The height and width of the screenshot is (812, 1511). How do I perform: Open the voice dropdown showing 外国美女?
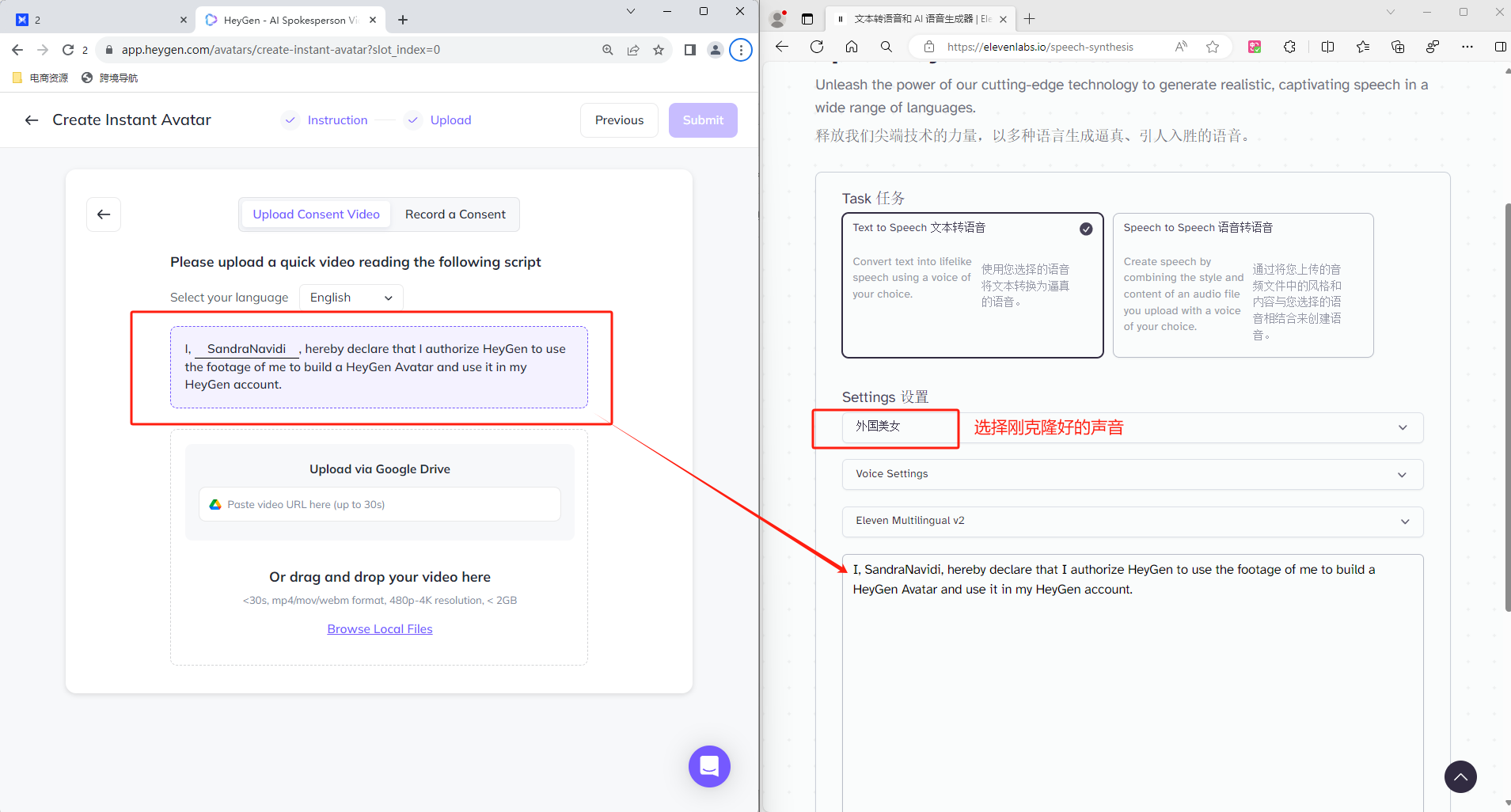[1133, 427]
